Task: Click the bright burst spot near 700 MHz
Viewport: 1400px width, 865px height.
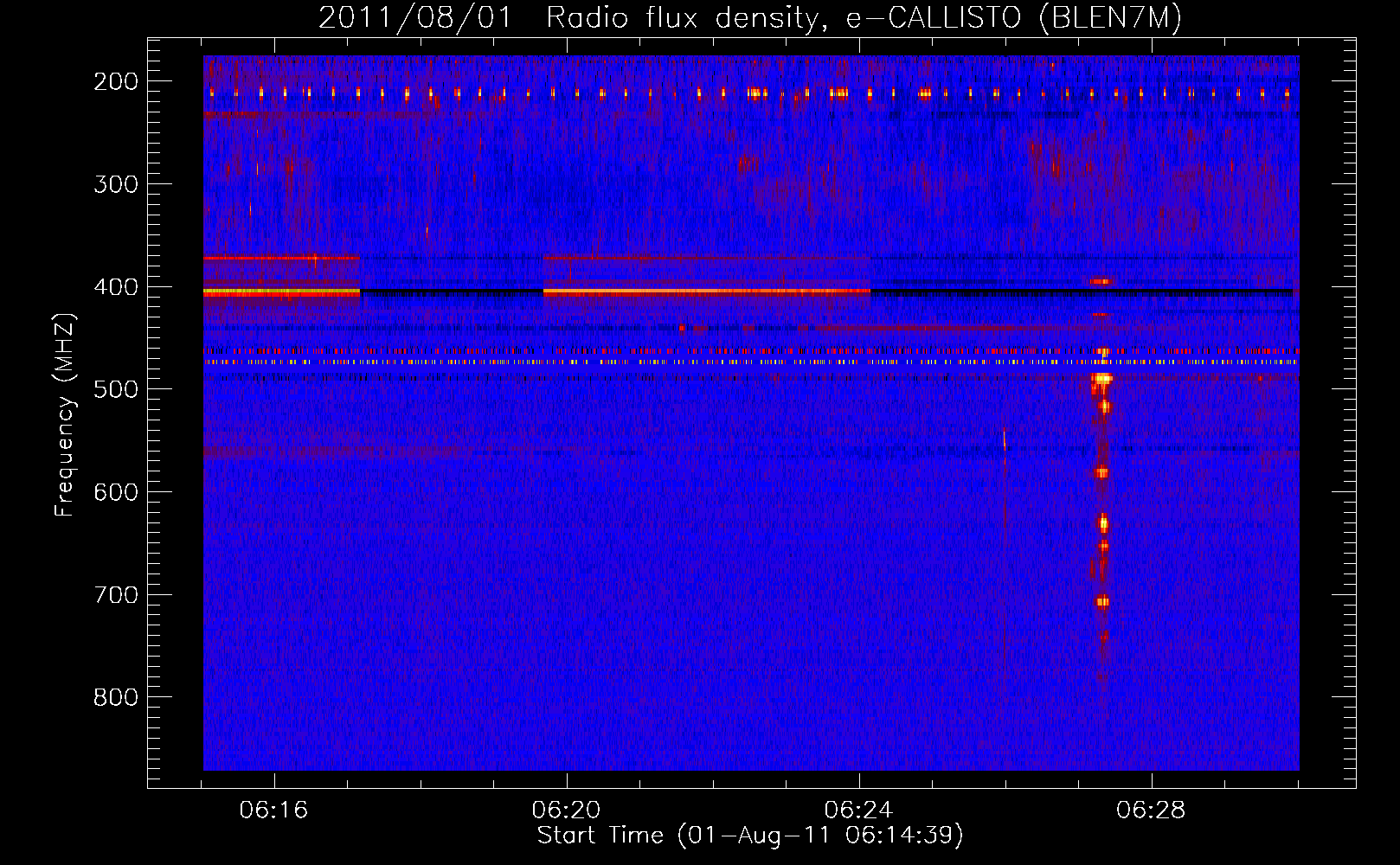Action: pyautogui.click(x=1102, y=601)
